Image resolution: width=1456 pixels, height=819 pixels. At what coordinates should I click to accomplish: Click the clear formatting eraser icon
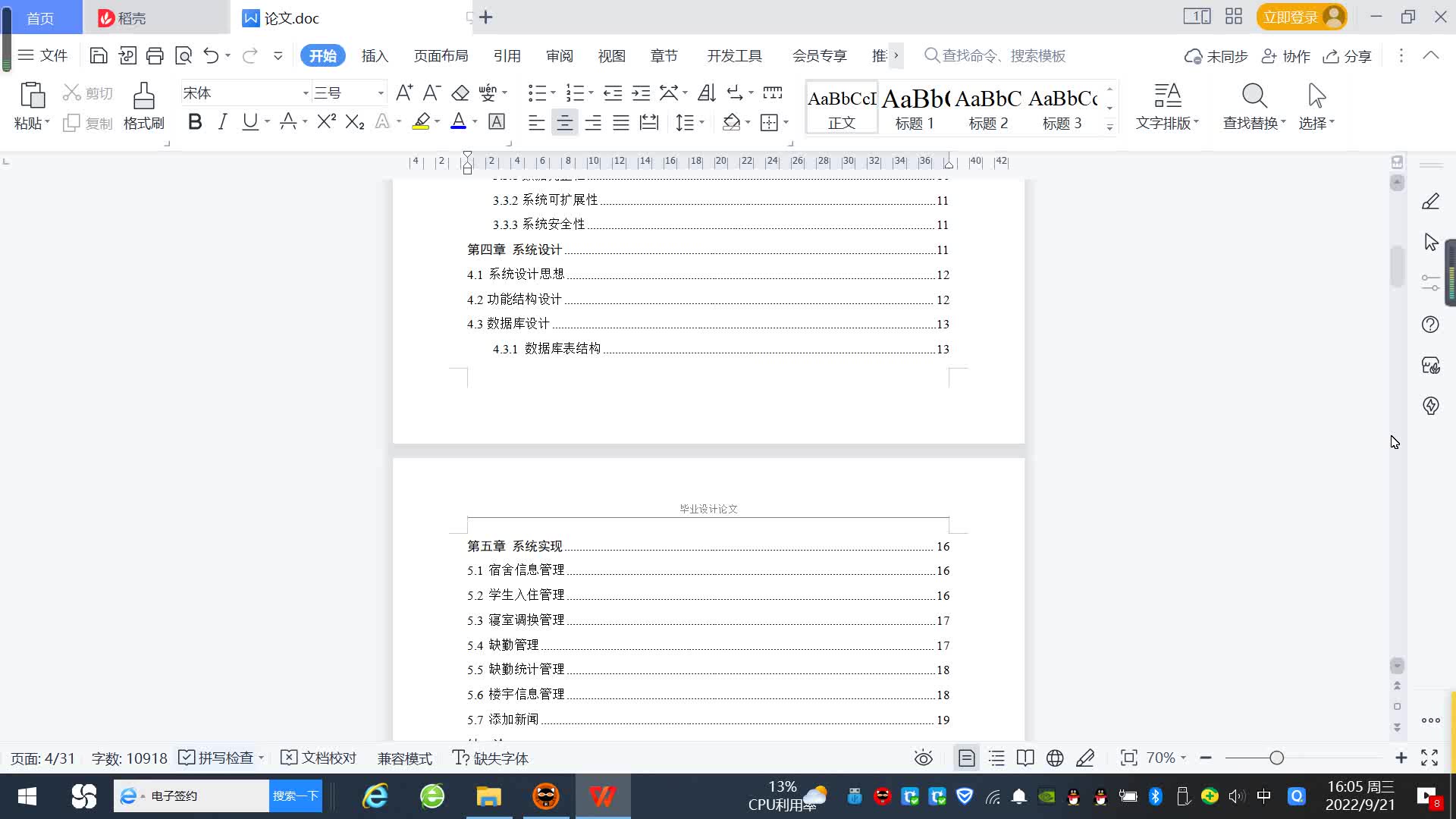pos(460,93)
